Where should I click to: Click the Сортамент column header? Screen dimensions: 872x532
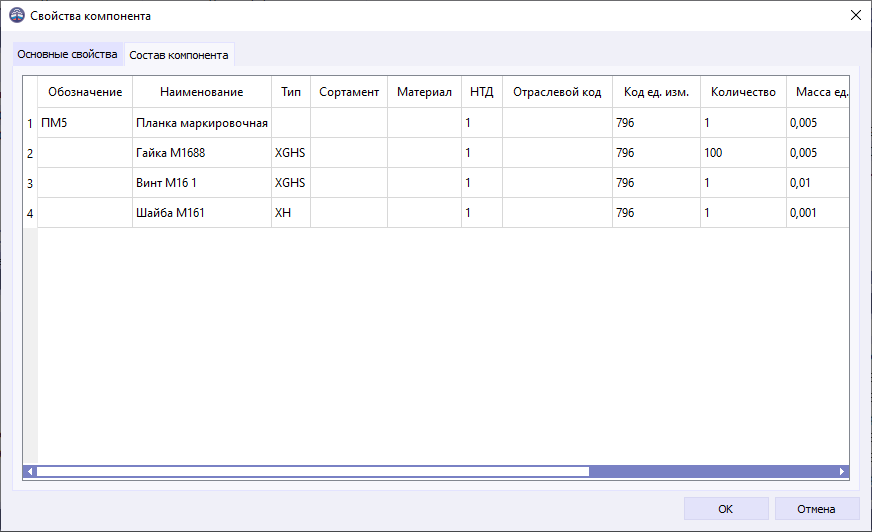point(349,92)
